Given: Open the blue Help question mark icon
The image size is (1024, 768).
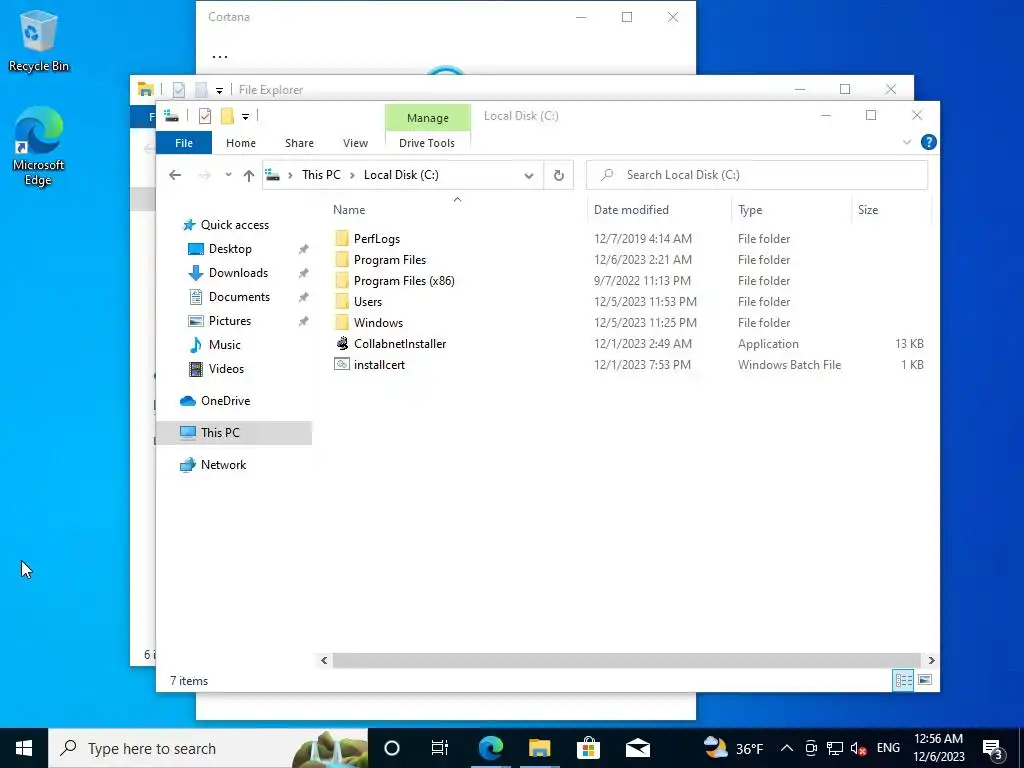Looking at the screenshot, I should coord(928,142).
